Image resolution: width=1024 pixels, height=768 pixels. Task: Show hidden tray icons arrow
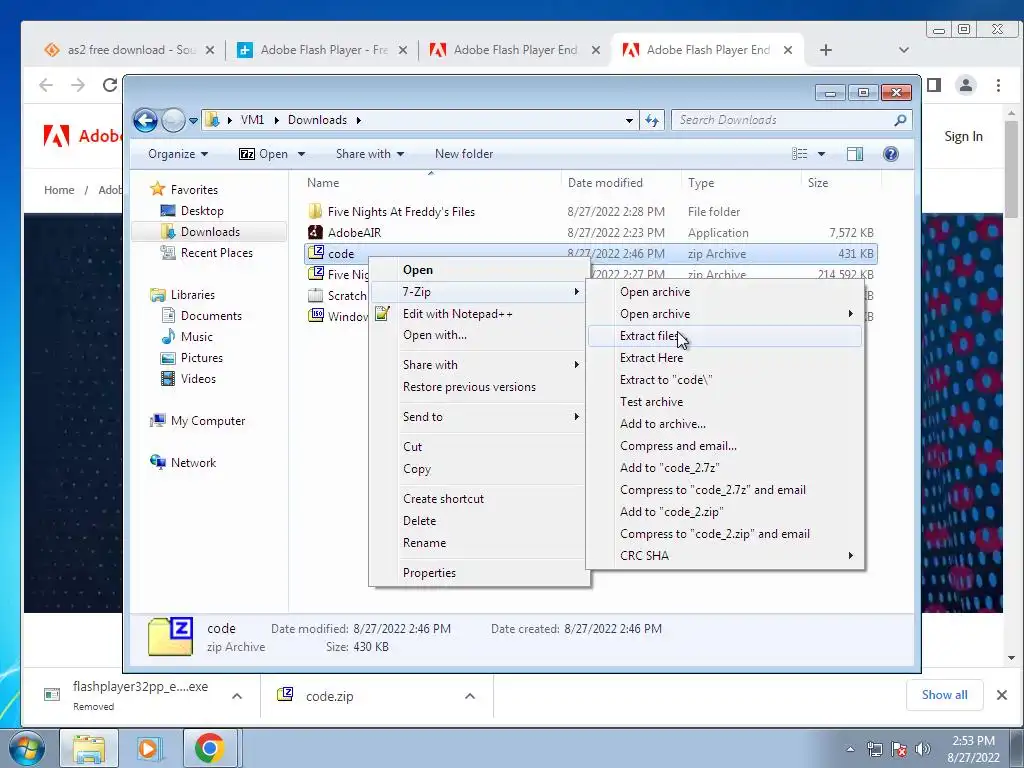pos(850,750)
